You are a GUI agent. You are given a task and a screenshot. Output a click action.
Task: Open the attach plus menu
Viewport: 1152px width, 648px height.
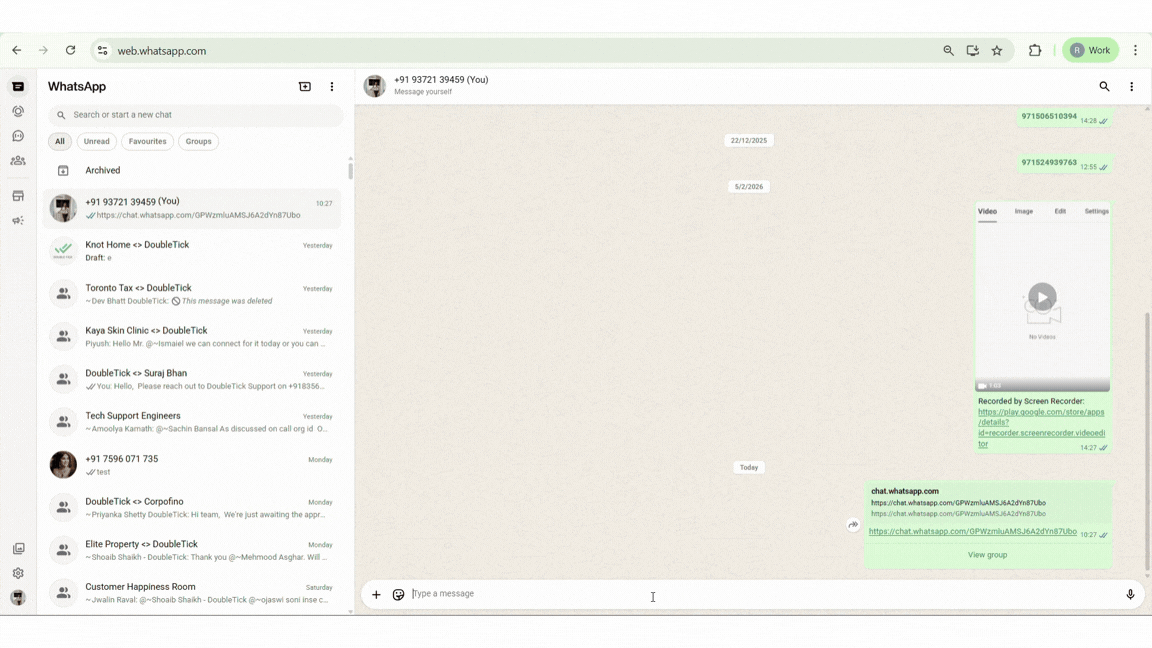click(x=376, y=595)
